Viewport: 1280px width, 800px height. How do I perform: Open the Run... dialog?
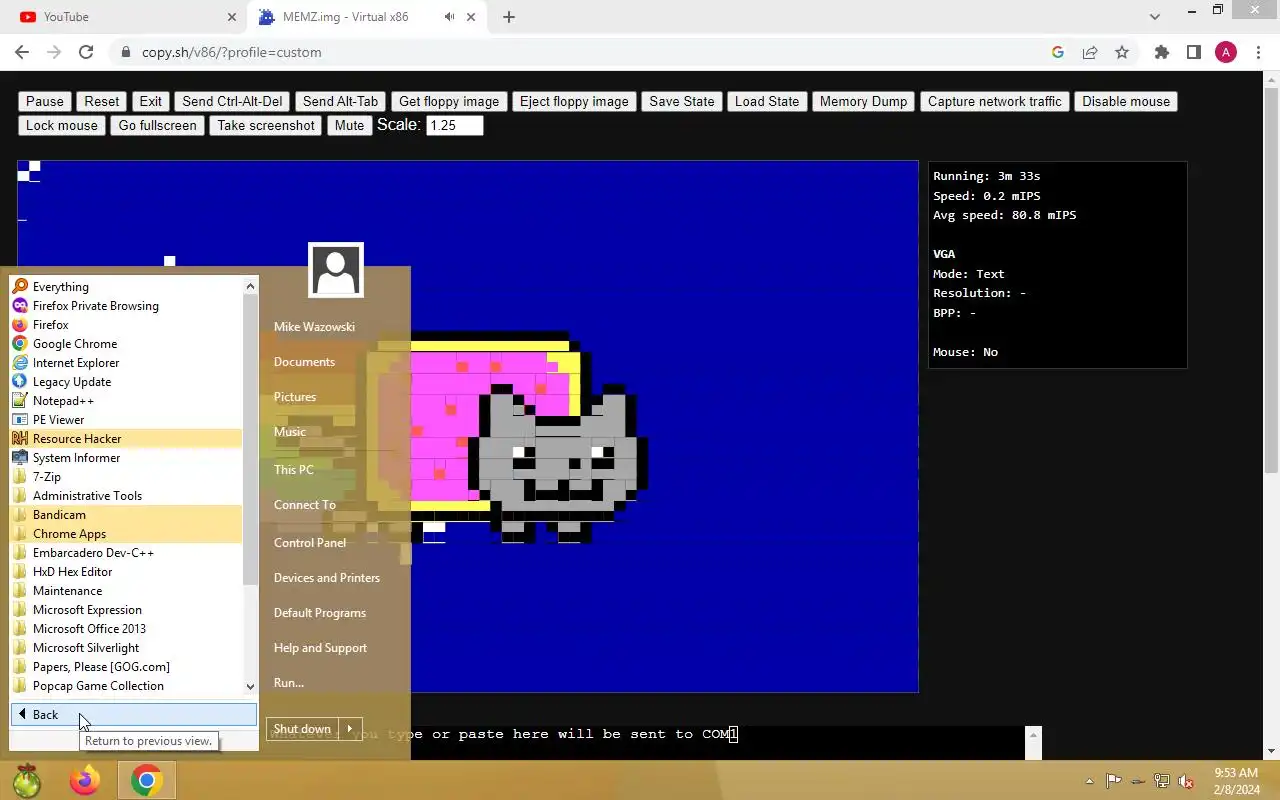coord(289,683)
